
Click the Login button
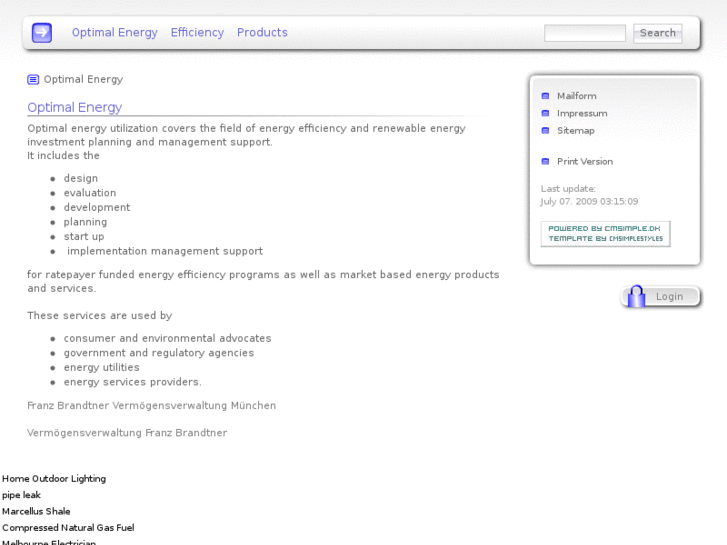pos(661,296)
